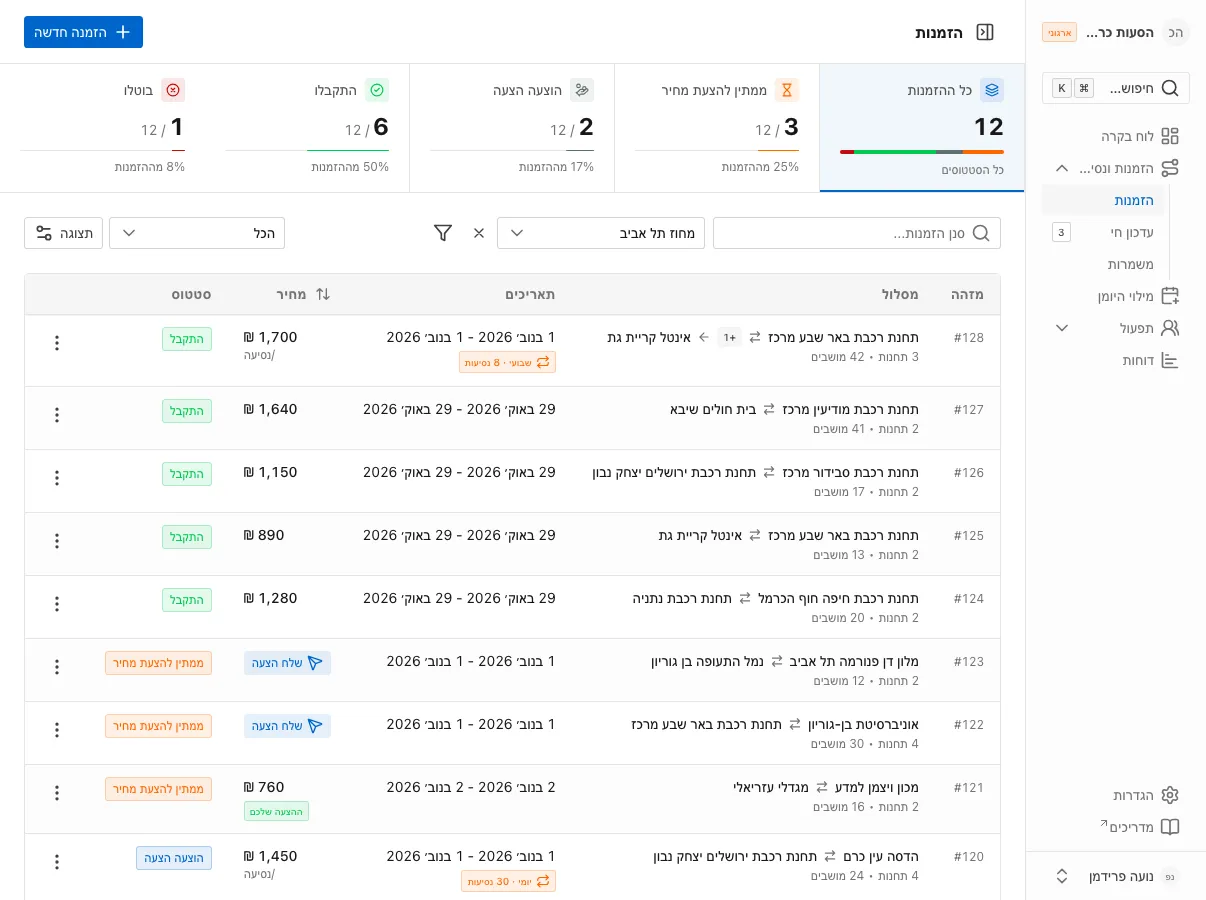Open the three-dot menu for order #120
The image size is (1206, 900).
pos(57,862)
